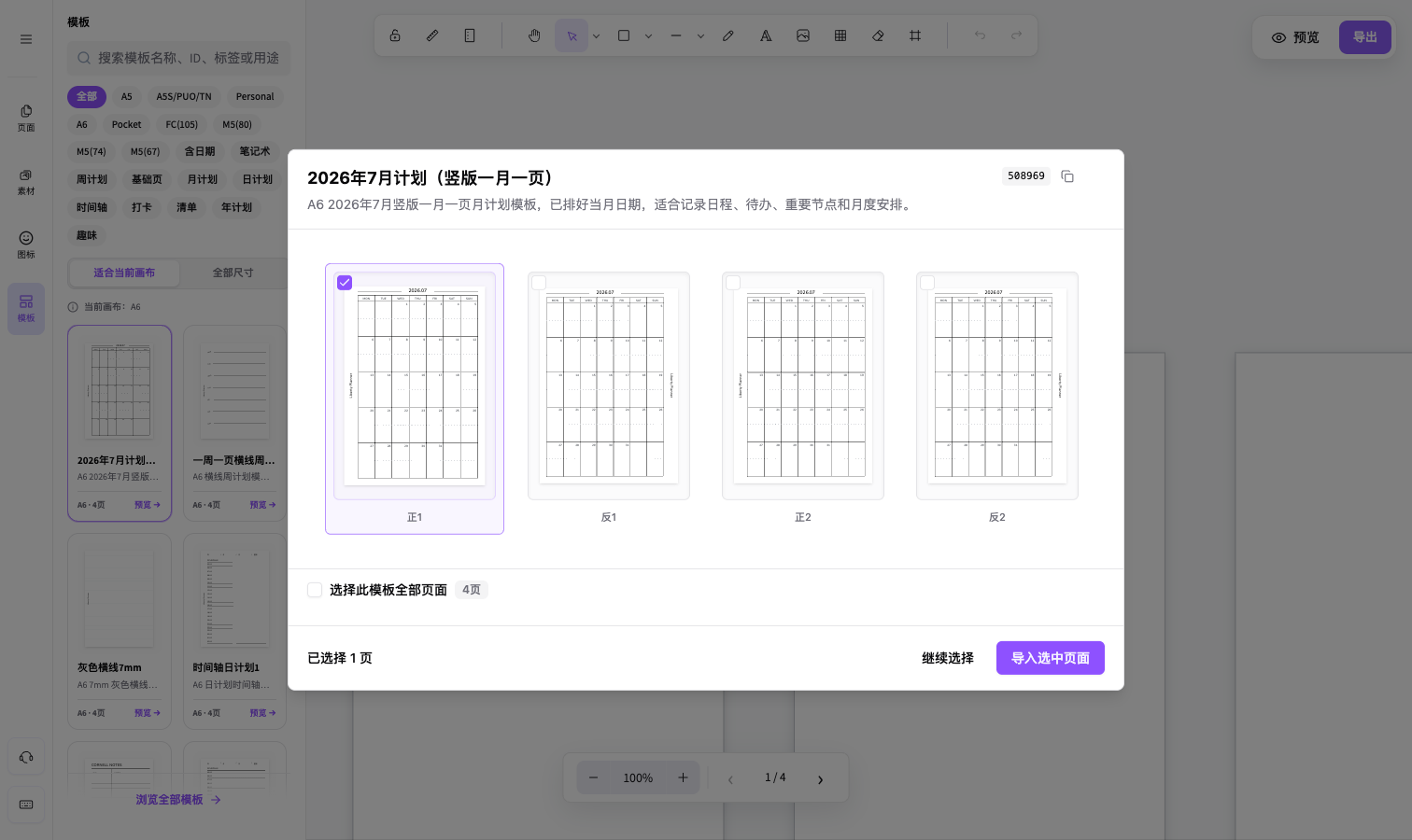Copy template ID 508969
Screen dimensions: 1412x840
point(1067,176)
